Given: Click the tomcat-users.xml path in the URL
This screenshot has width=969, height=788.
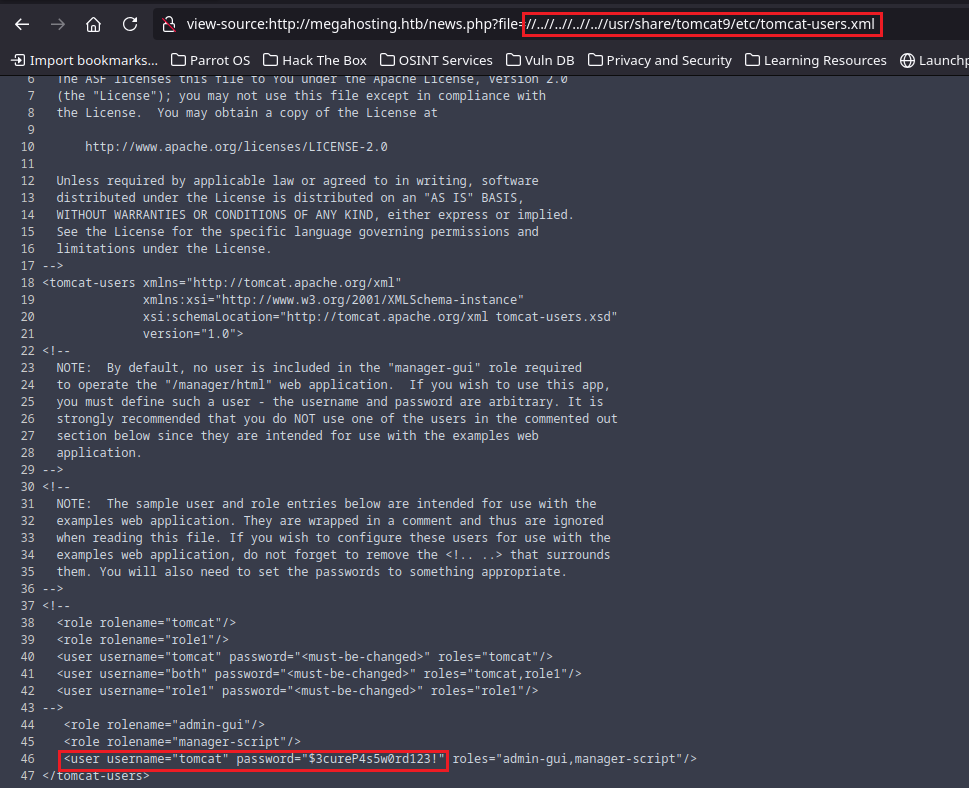Looking at the screenshot, I should click(818, 24).
